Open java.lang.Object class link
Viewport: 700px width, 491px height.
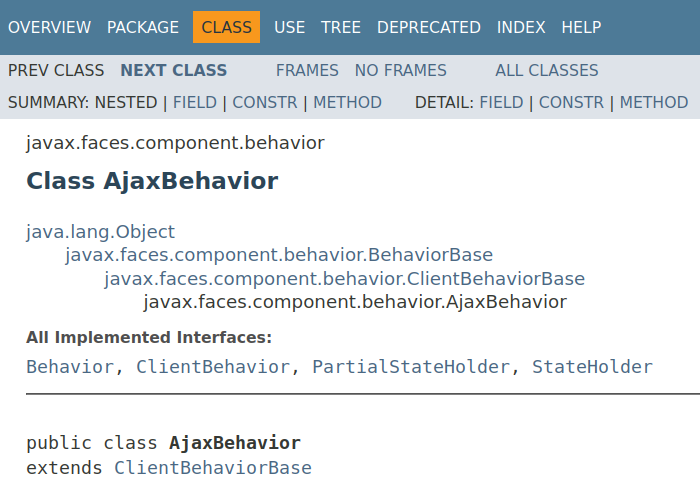click(x=100, y=231)
